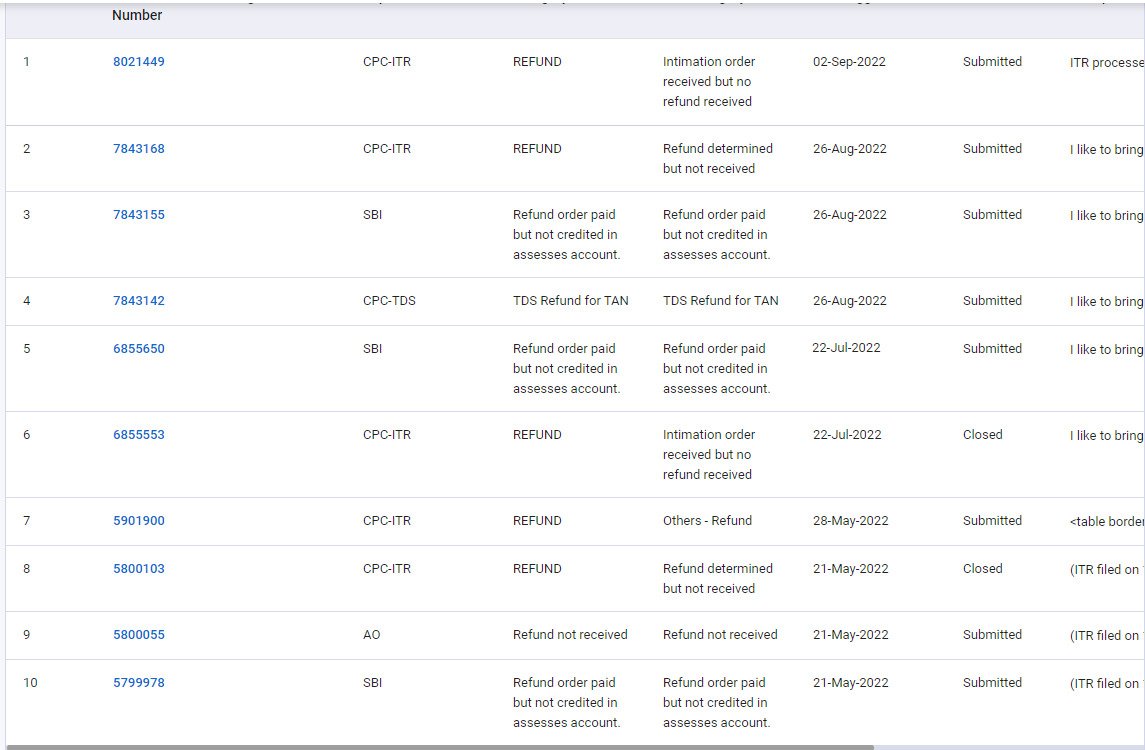Select the 26-Aug-2022 date in row 3

click(849, 214)
